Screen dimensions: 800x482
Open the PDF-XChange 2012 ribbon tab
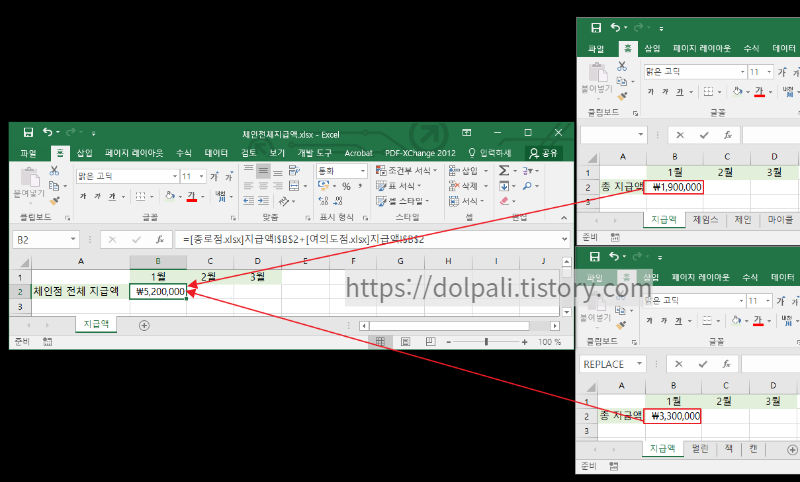click(420, 153)
